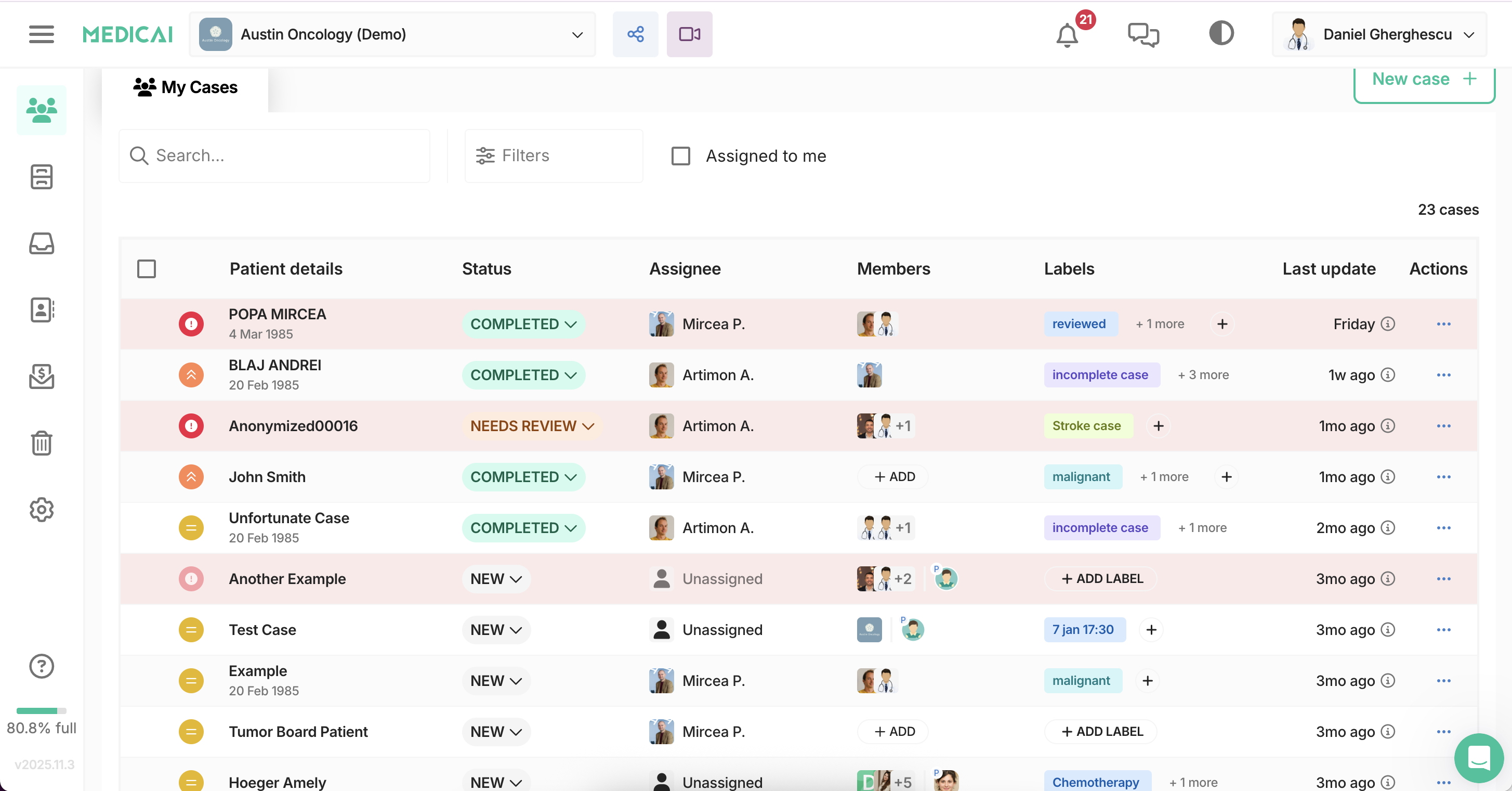Change the COMPLETED status of John Smith

pos(523,477)
